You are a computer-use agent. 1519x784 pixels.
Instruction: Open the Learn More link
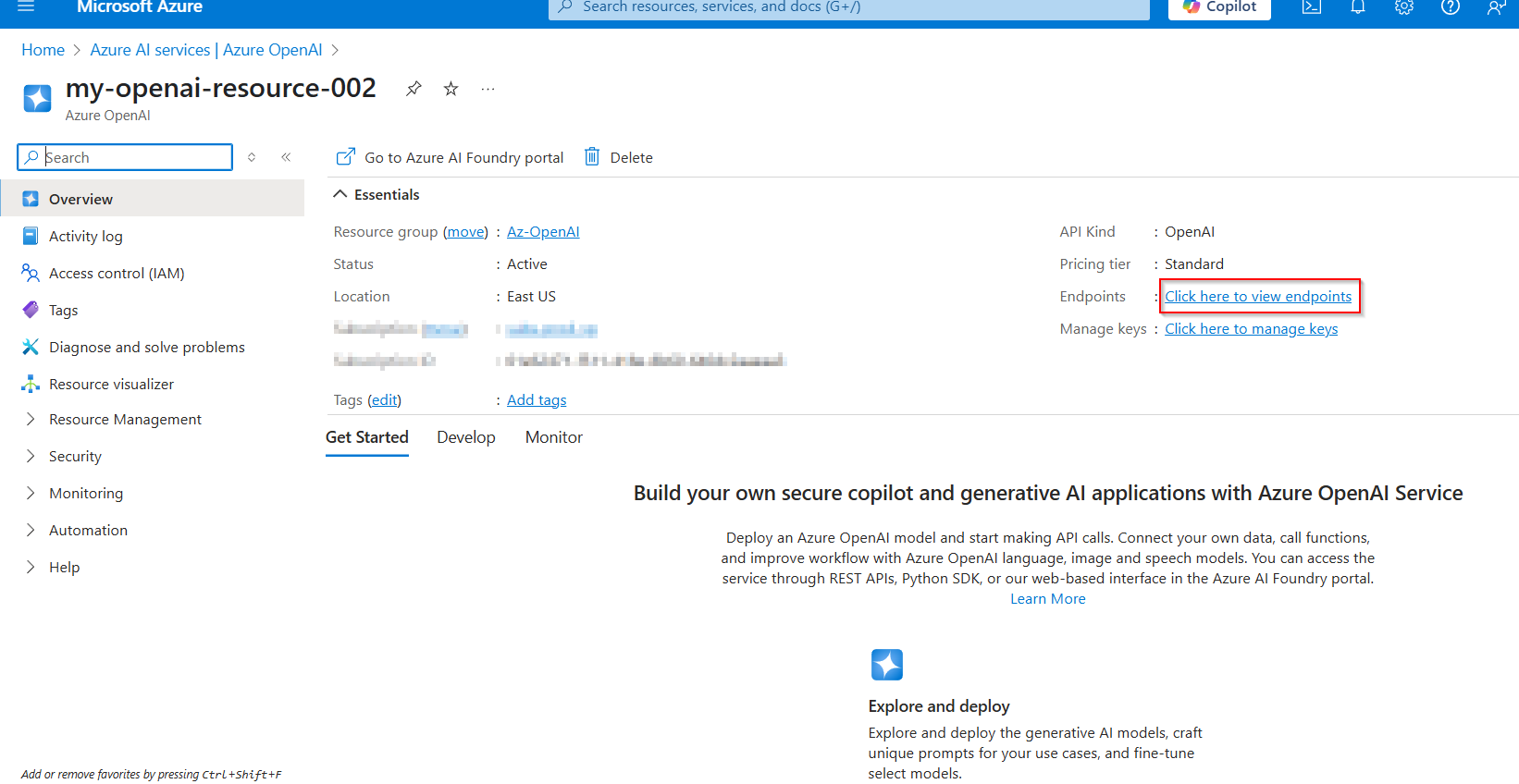click(1048, 599)
